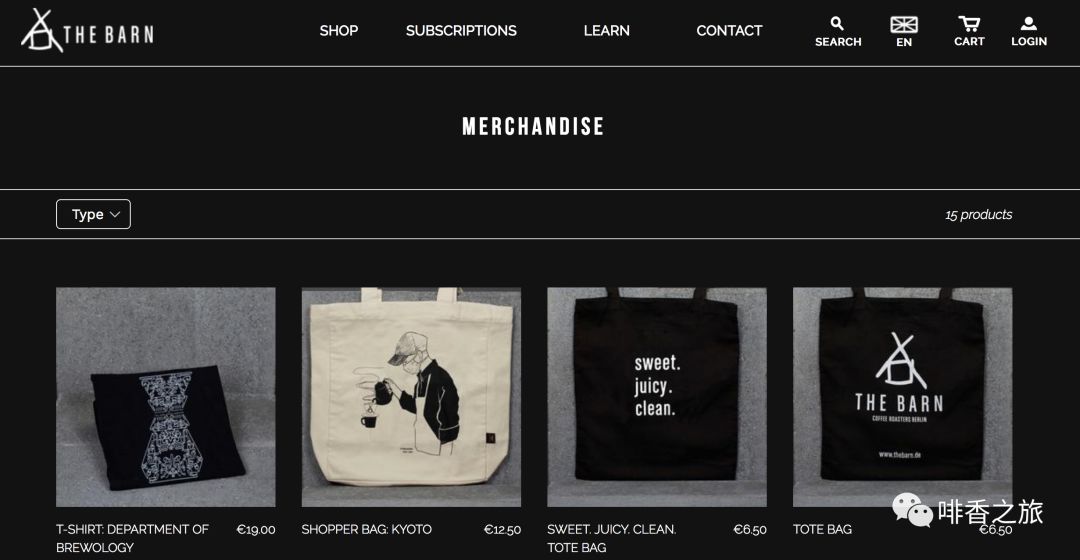Click the €12.50 price of Kyoto bag
1080x560 pixels.
tap(502, 530)
